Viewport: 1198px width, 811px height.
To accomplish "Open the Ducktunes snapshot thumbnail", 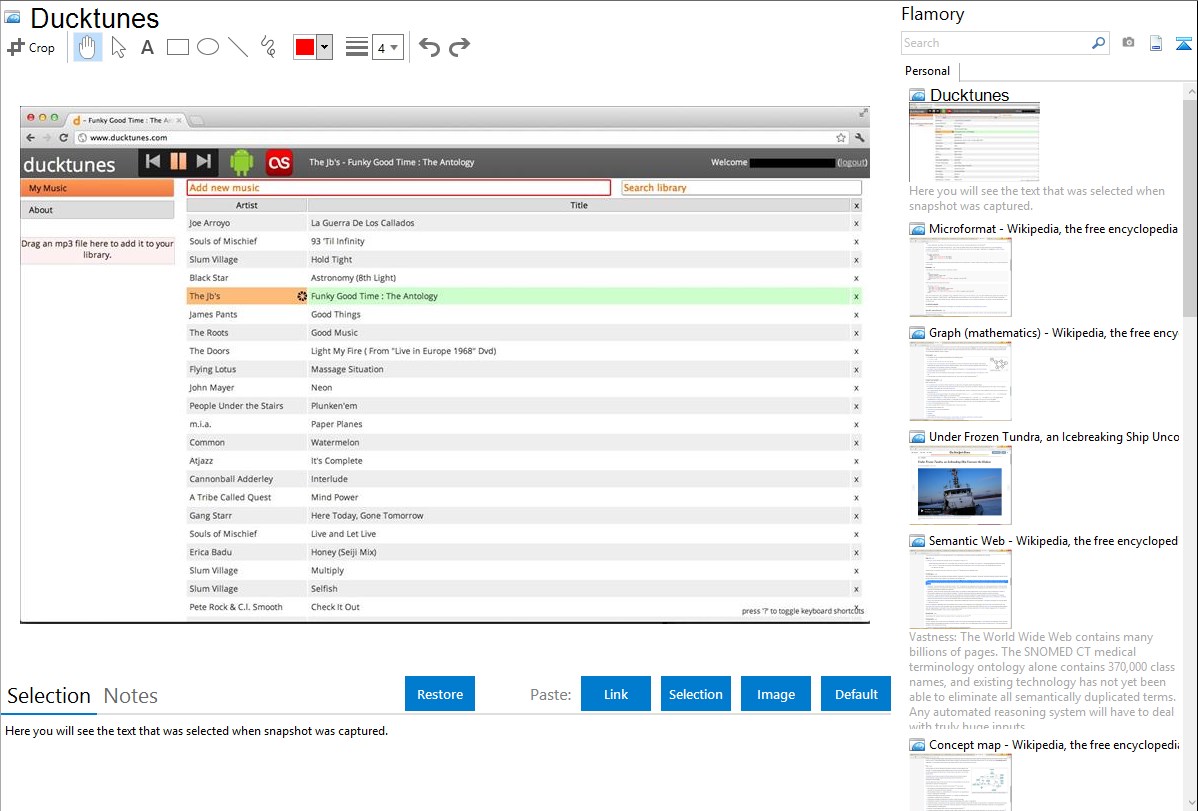I will 974,142.
